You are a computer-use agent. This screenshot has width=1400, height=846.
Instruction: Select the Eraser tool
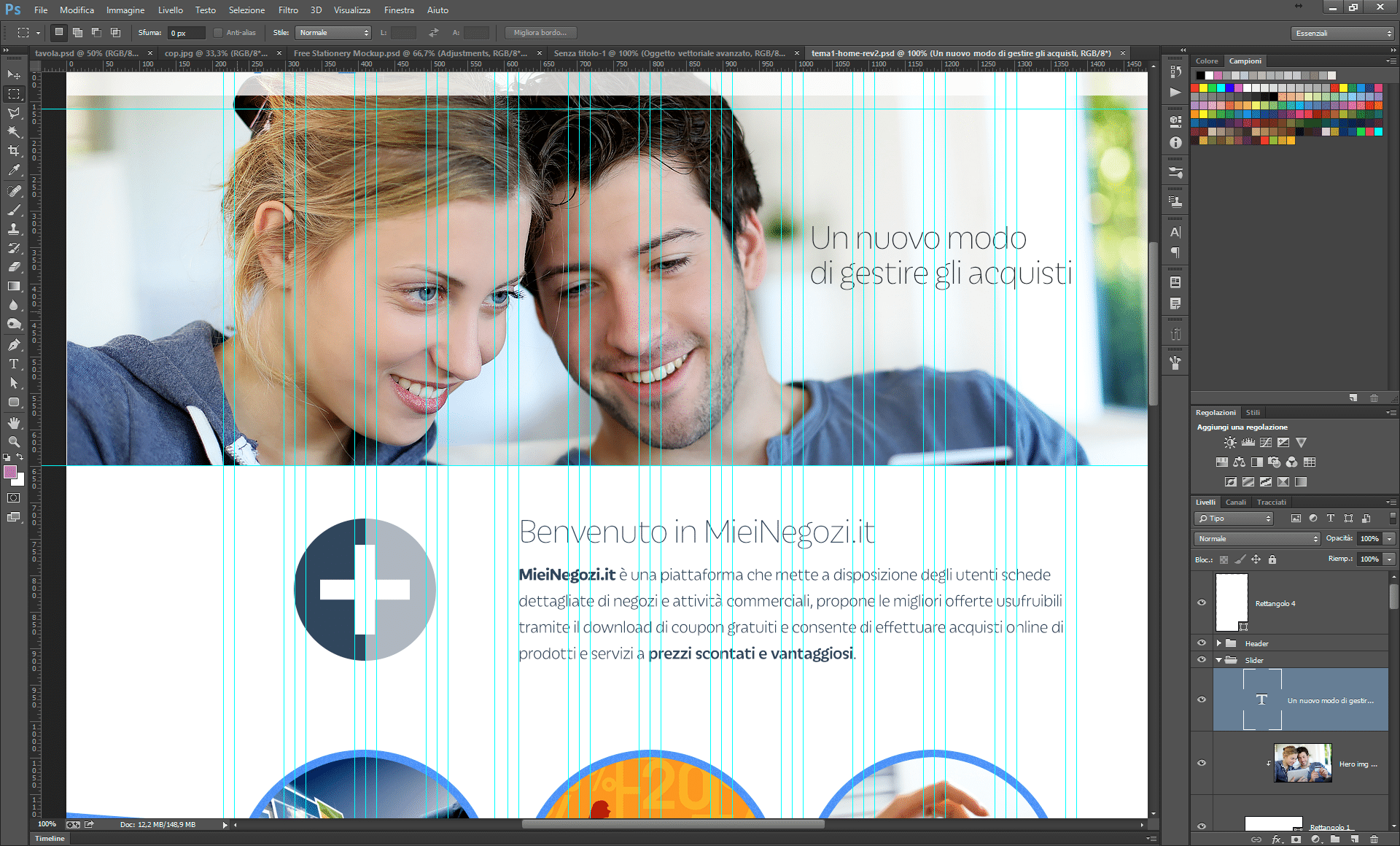click(14, 267)
